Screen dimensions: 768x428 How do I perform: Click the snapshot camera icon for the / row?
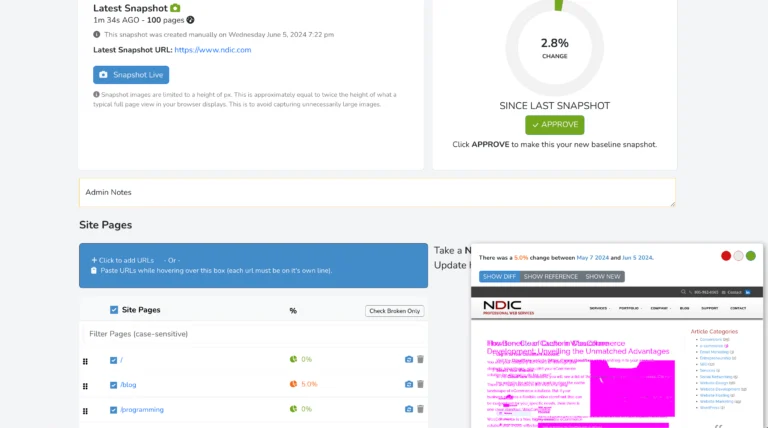point(408,359)
